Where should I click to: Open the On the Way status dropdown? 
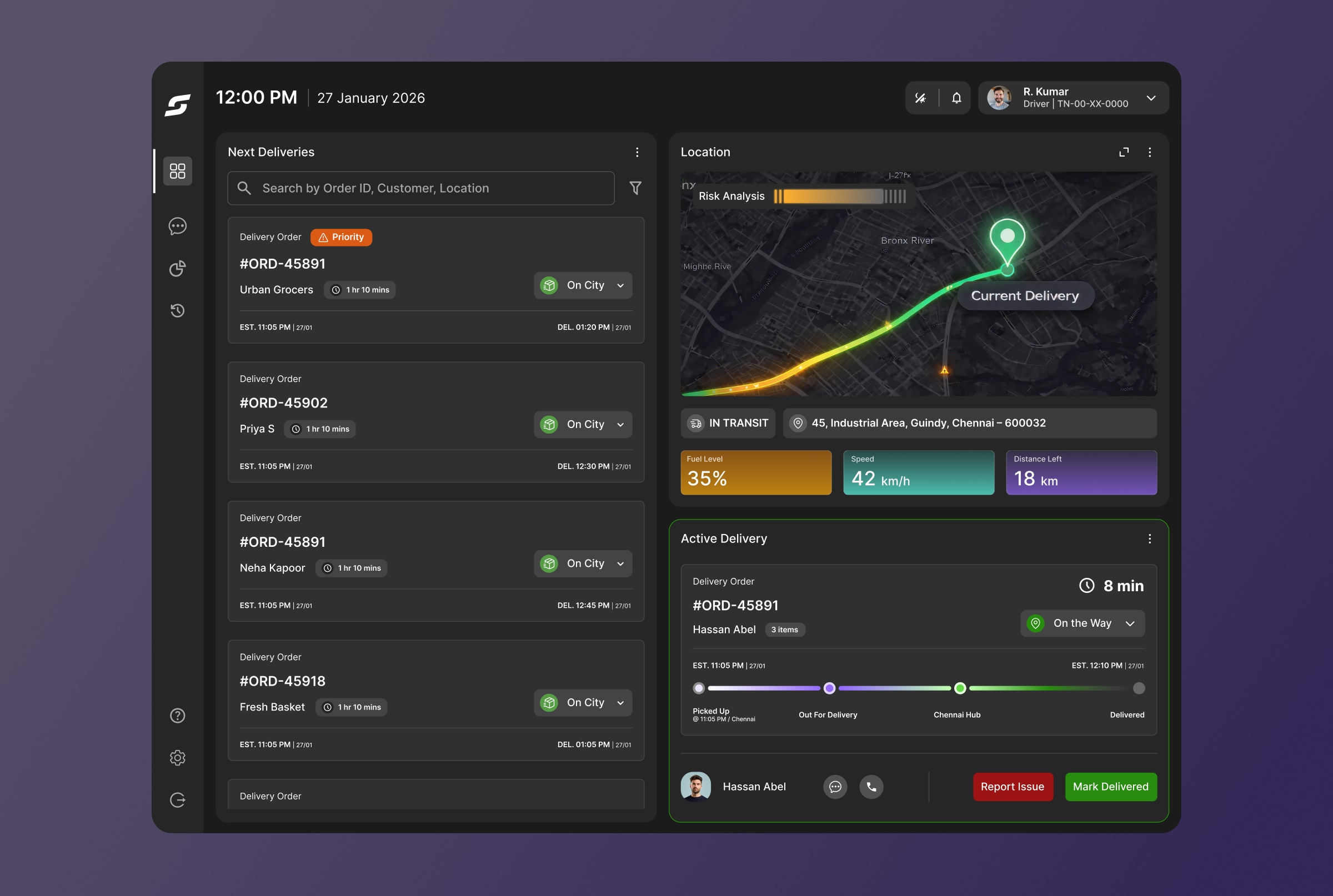point(1081,623)
